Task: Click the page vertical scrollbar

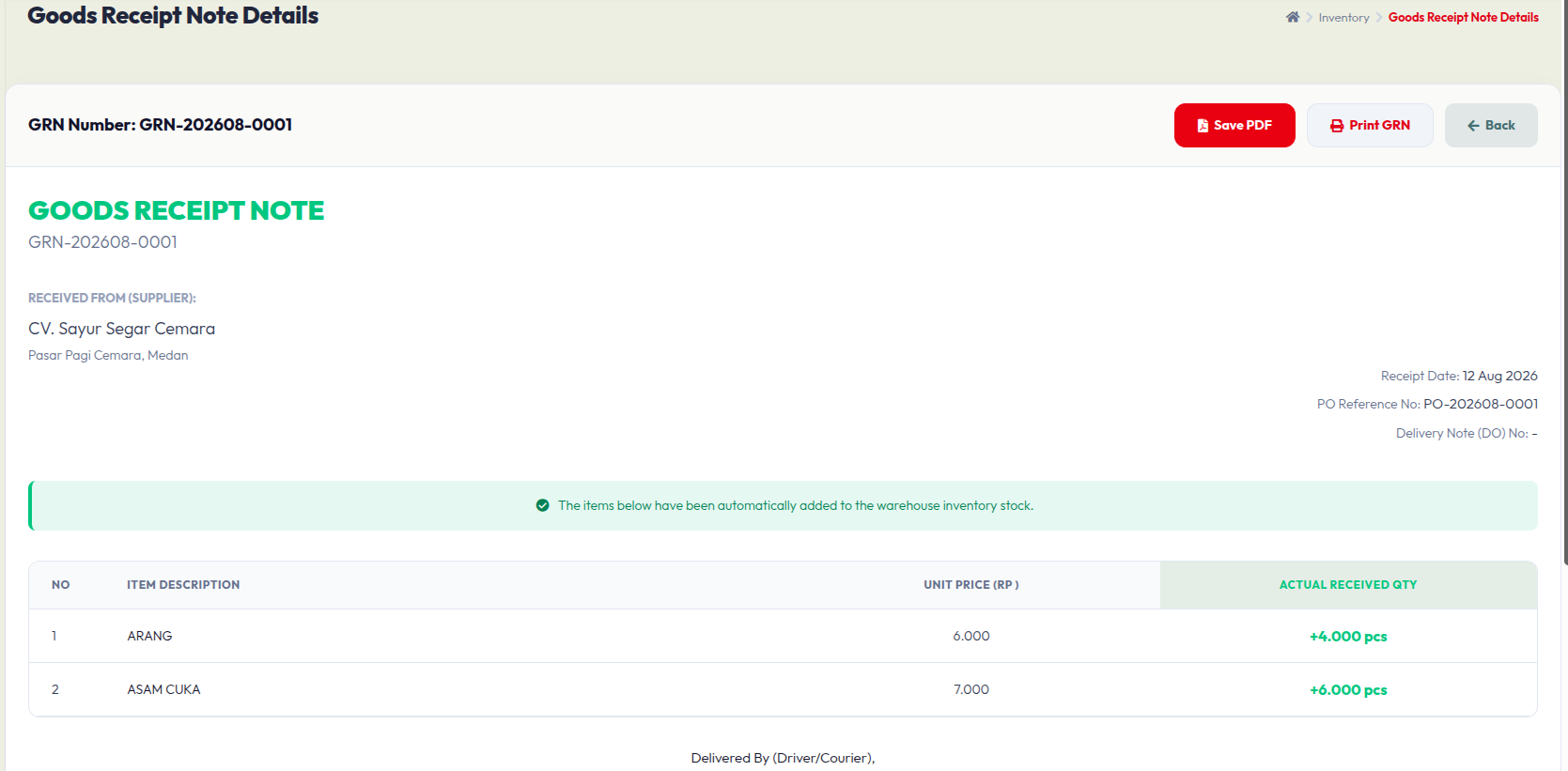Action: point(1565,282)
